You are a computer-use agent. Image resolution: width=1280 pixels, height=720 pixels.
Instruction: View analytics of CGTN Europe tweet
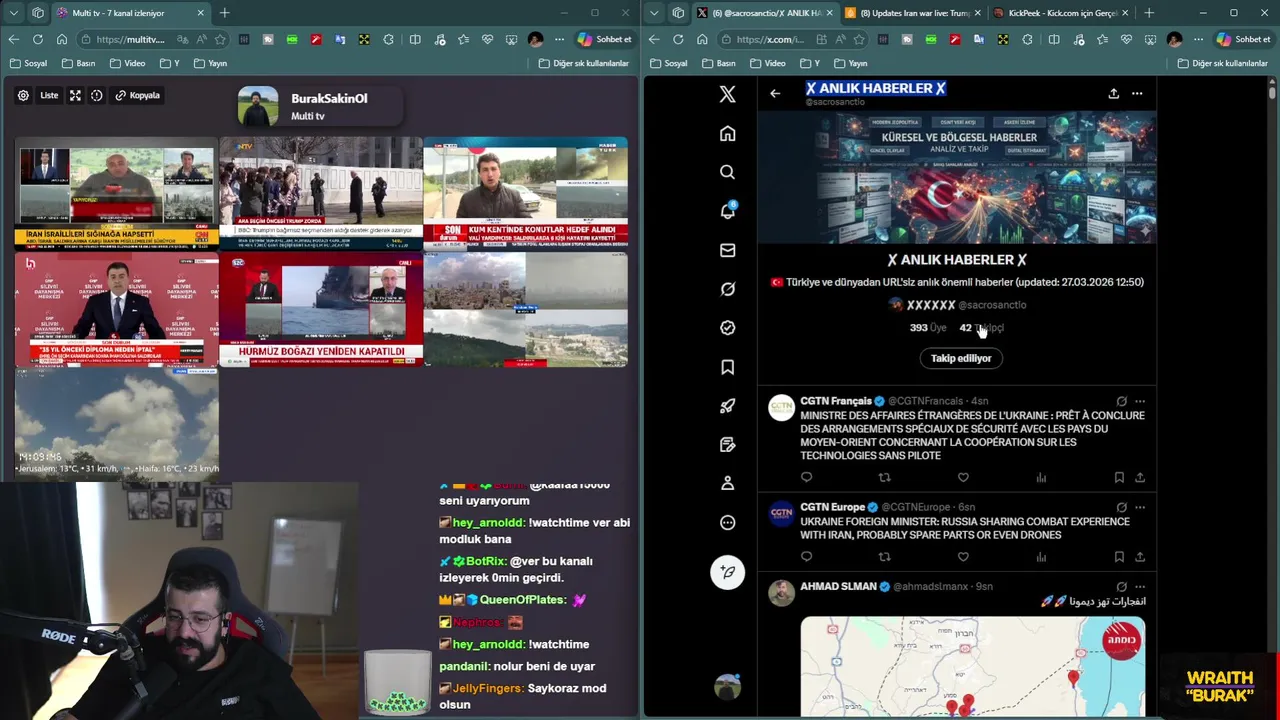(1041, 557)
